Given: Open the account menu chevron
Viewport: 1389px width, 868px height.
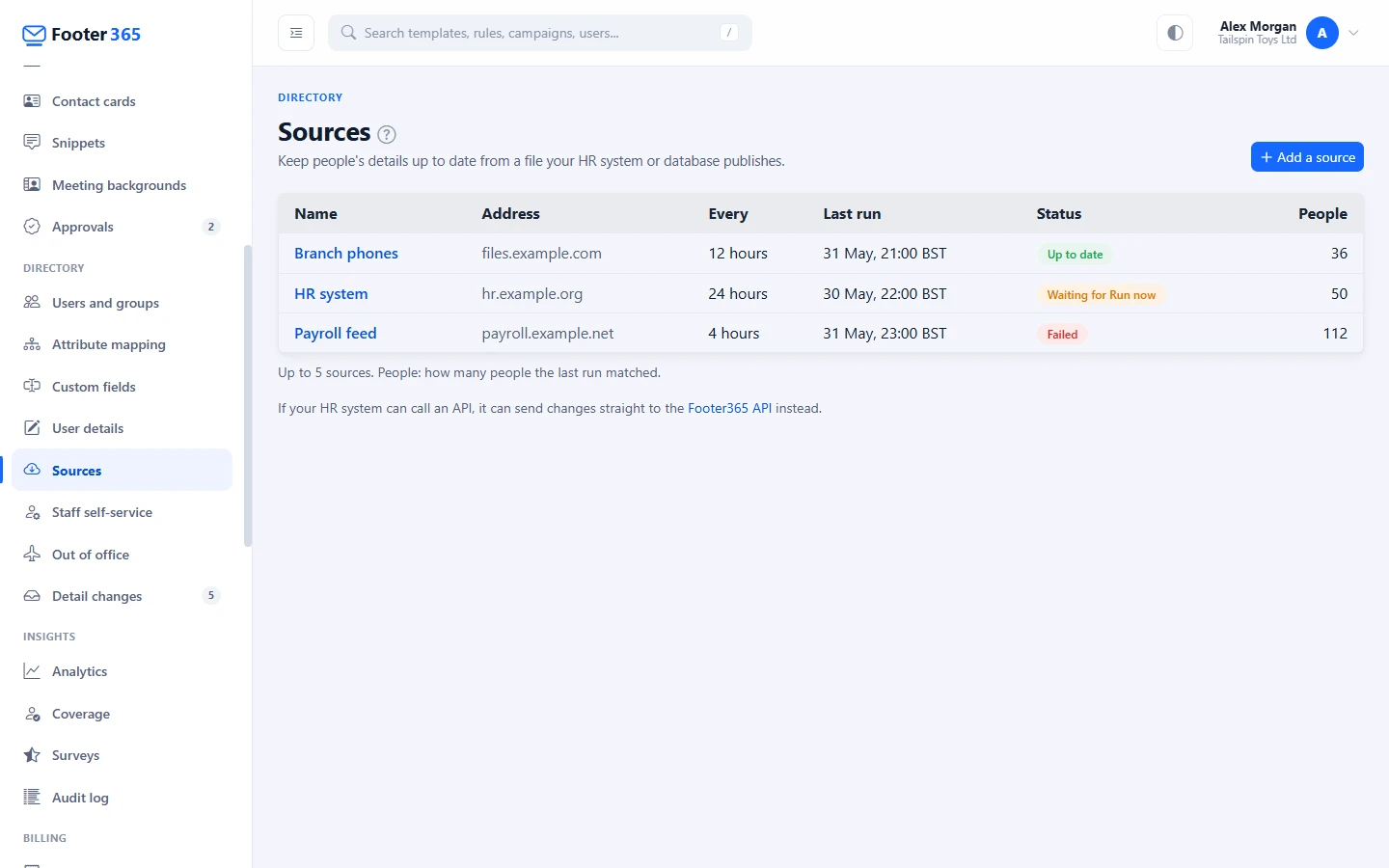Looking at the screenshot, I should 1354,33.
